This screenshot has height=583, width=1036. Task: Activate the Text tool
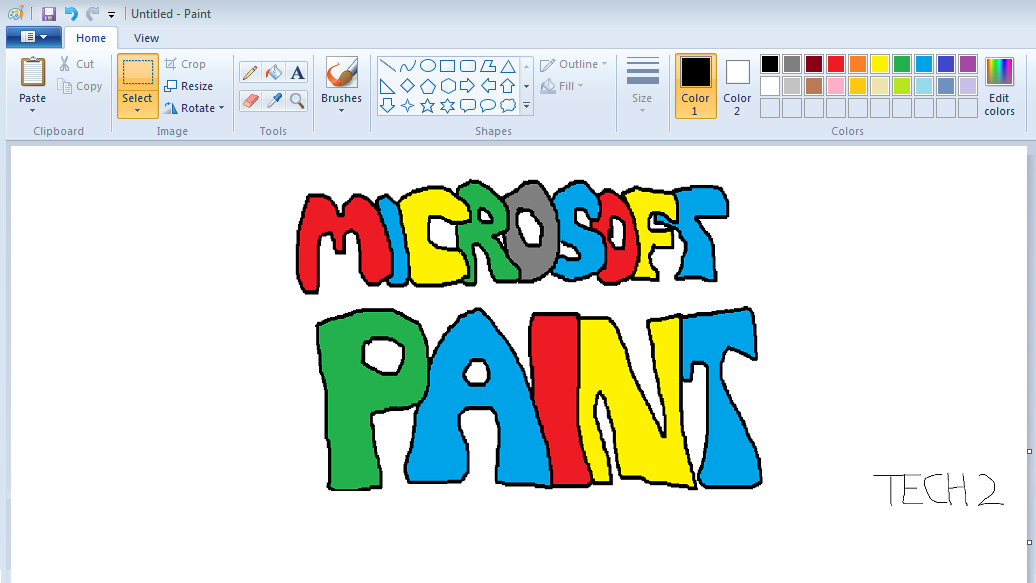click(297, 73)
